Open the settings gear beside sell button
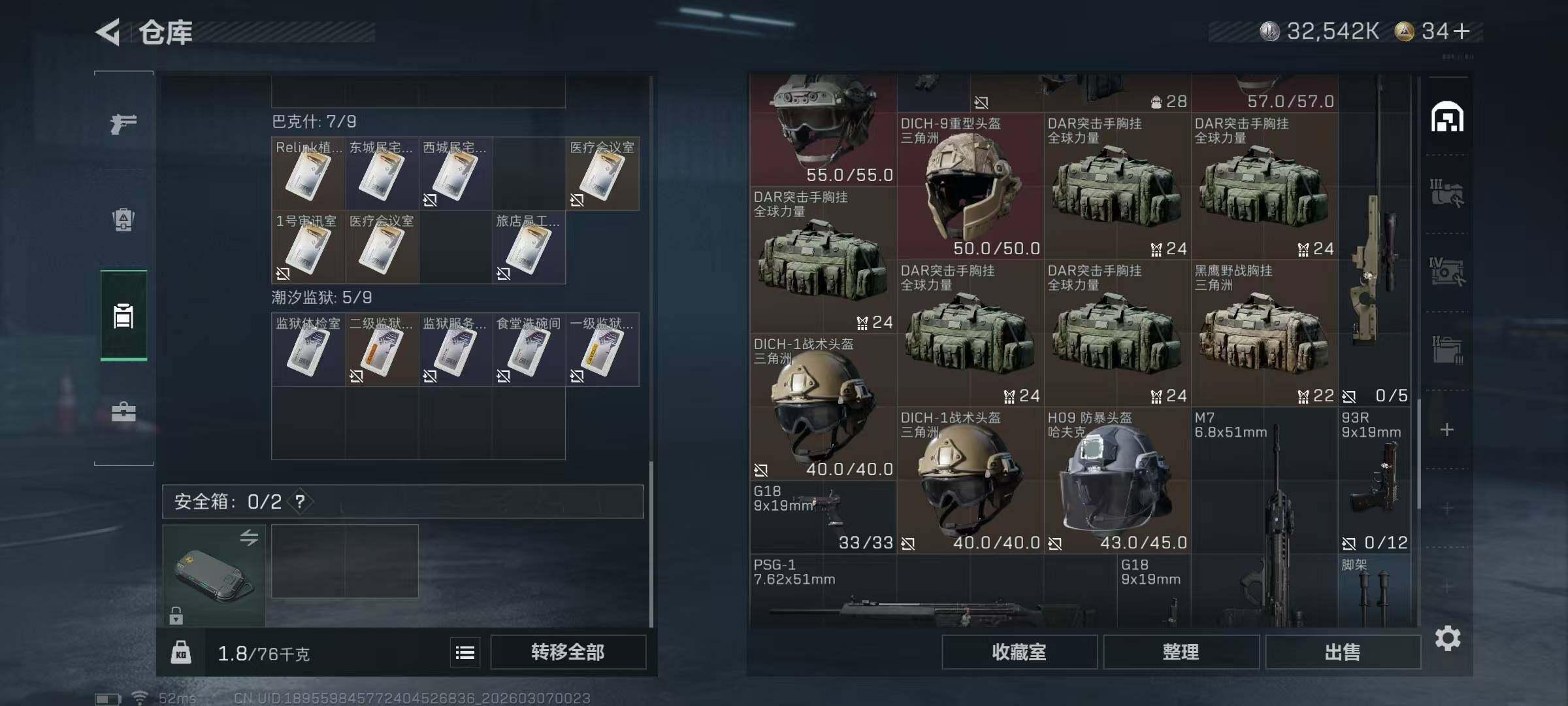The width and height of the screenshot is (1568, 706). pyautogui.click(x=1447, y=638)
